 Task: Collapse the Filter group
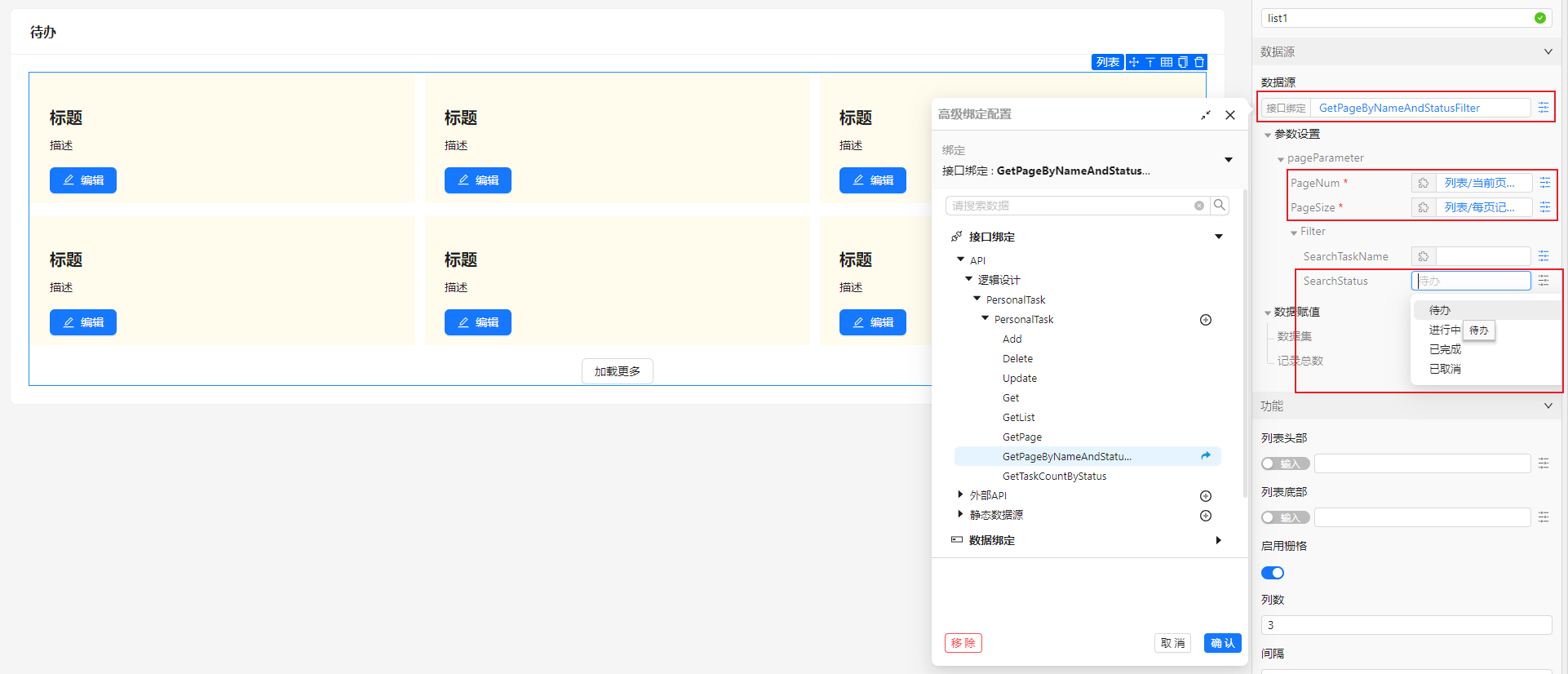tap(1293, 233)
